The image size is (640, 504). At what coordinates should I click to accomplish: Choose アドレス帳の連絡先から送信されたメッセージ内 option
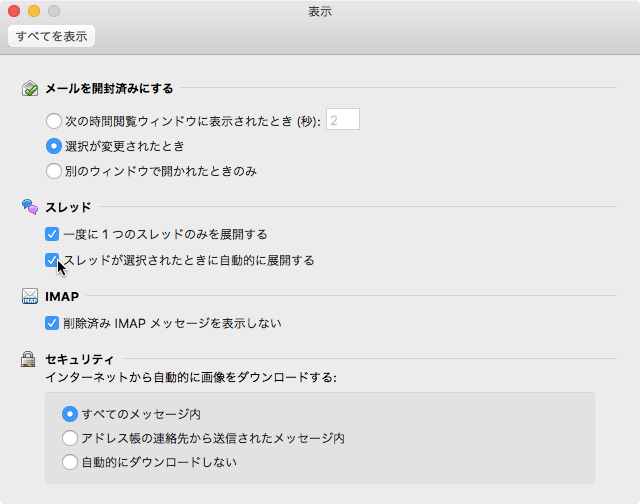(70, 438)
